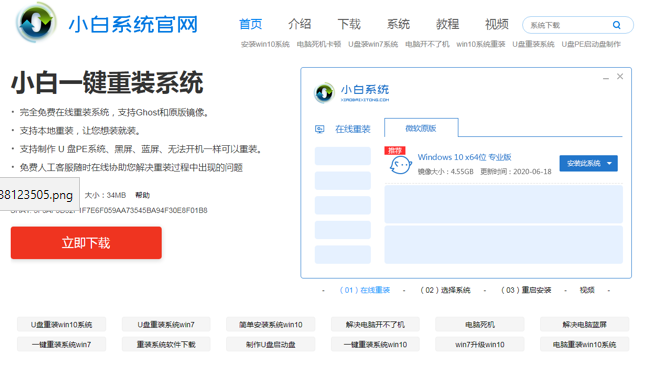
Task: Open the 电脑死机卡顿 link
Action: pyautogui.click(x=319, y=44)
